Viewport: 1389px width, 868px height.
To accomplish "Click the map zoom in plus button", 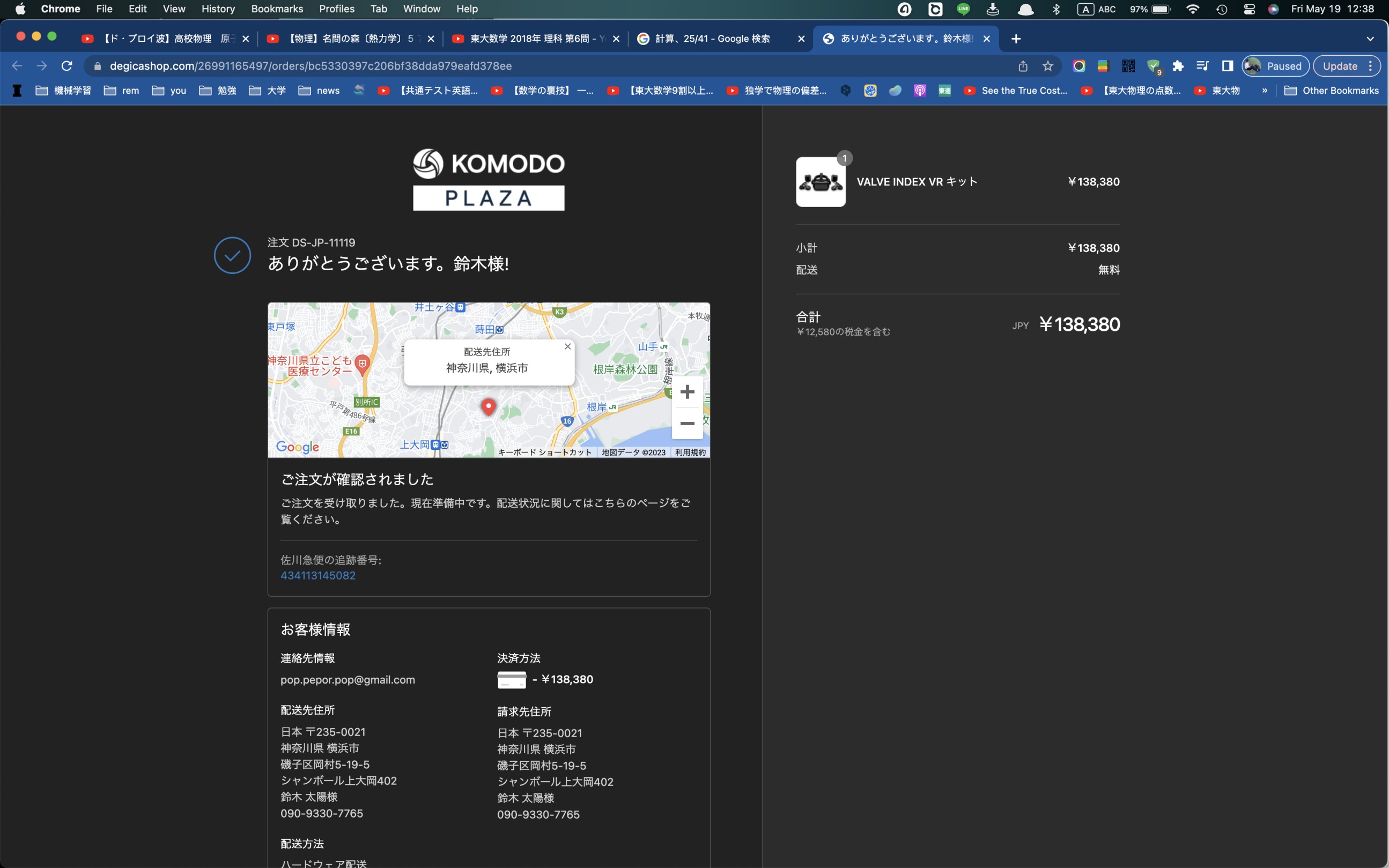I will (x=688, y=392).
